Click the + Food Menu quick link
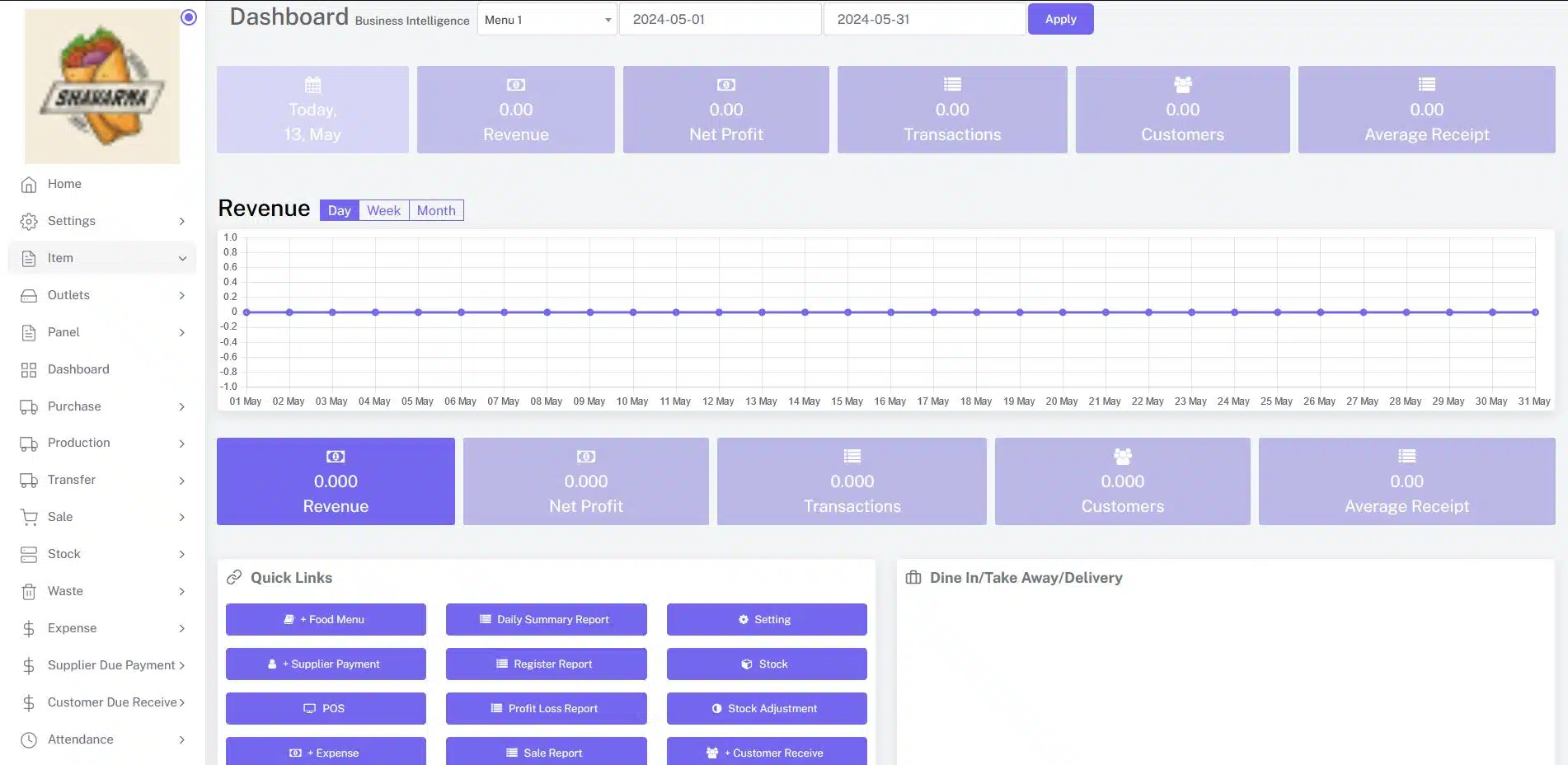Viewport: 1568px width, 765px height. coord(326,619)
